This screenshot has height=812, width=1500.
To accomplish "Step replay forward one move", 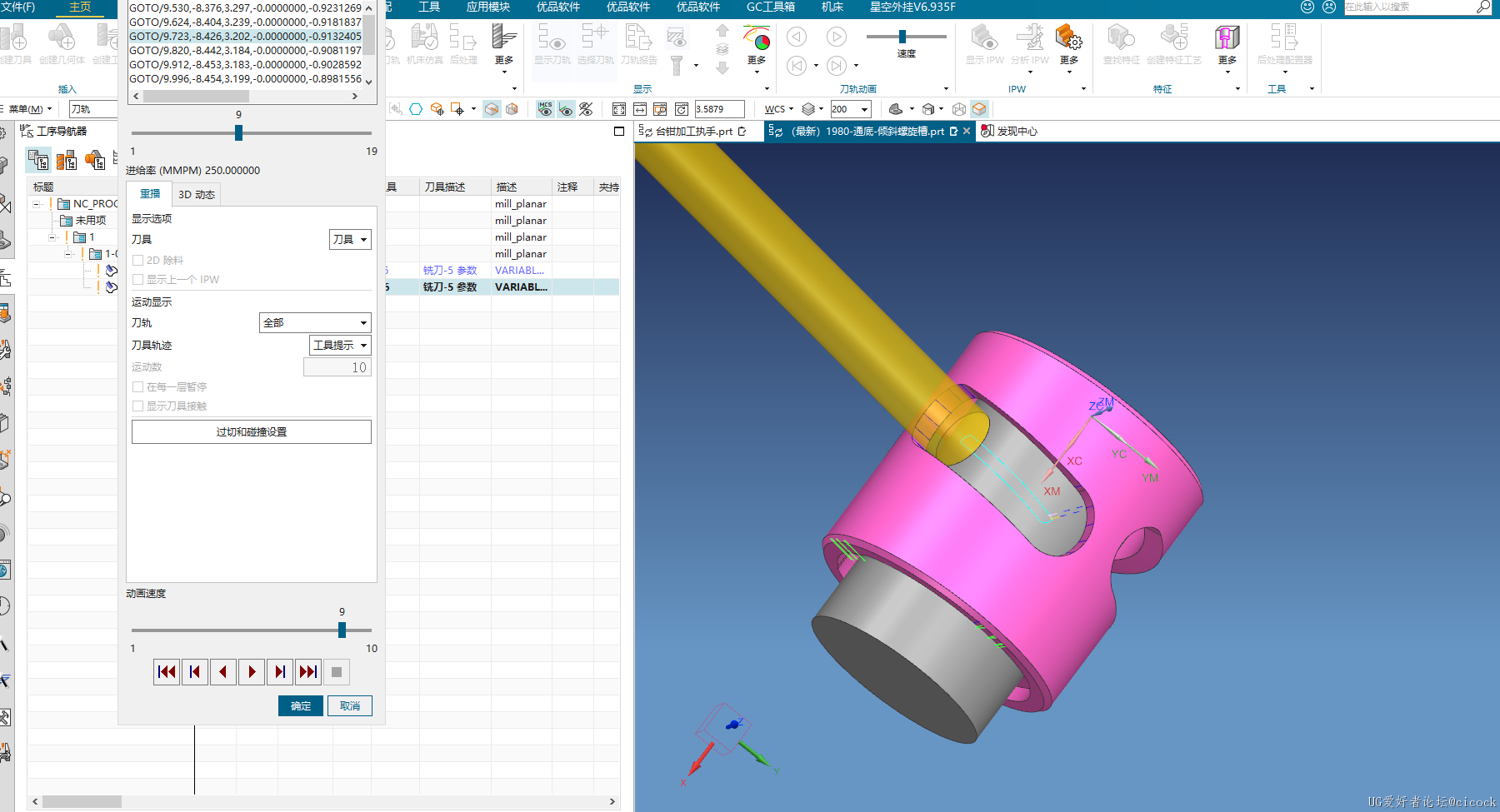I will click(x=280, y=672).
